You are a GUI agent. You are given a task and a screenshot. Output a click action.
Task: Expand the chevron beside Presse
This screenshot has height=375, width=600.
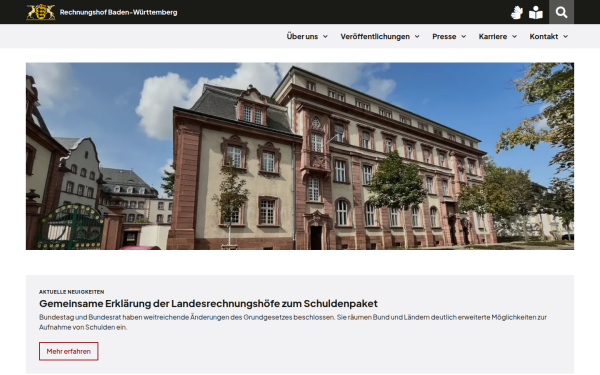[463, 36]
